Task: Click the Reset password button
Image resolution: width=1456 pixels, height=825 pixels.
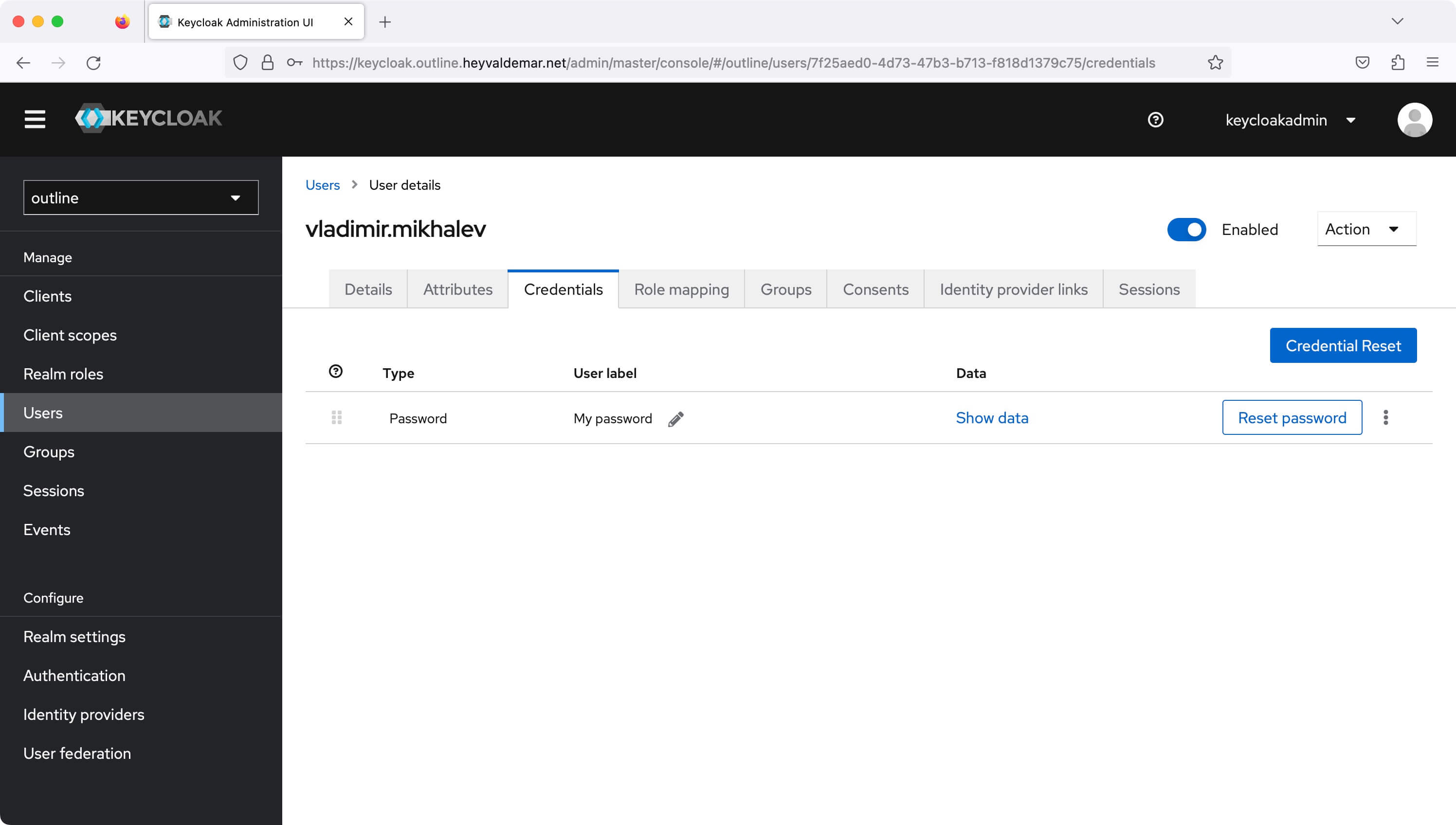Action: coord(1292,417)
